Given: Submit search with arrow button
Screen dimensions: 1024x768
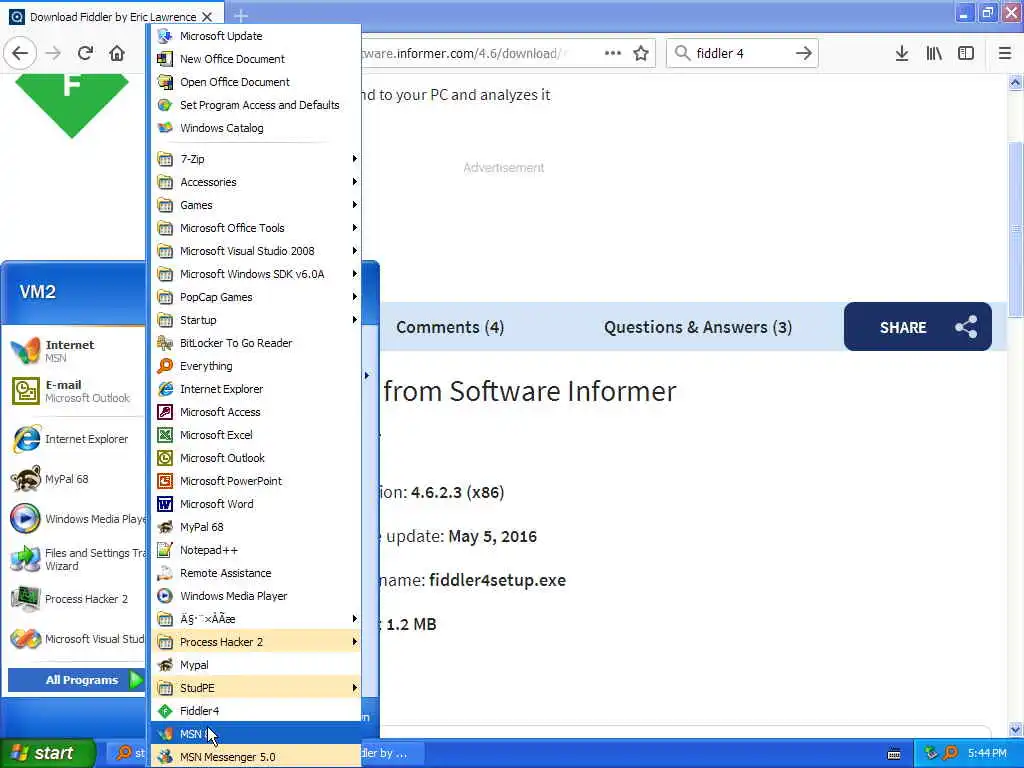Looking at the screenshot, I should tap(804, 53).
